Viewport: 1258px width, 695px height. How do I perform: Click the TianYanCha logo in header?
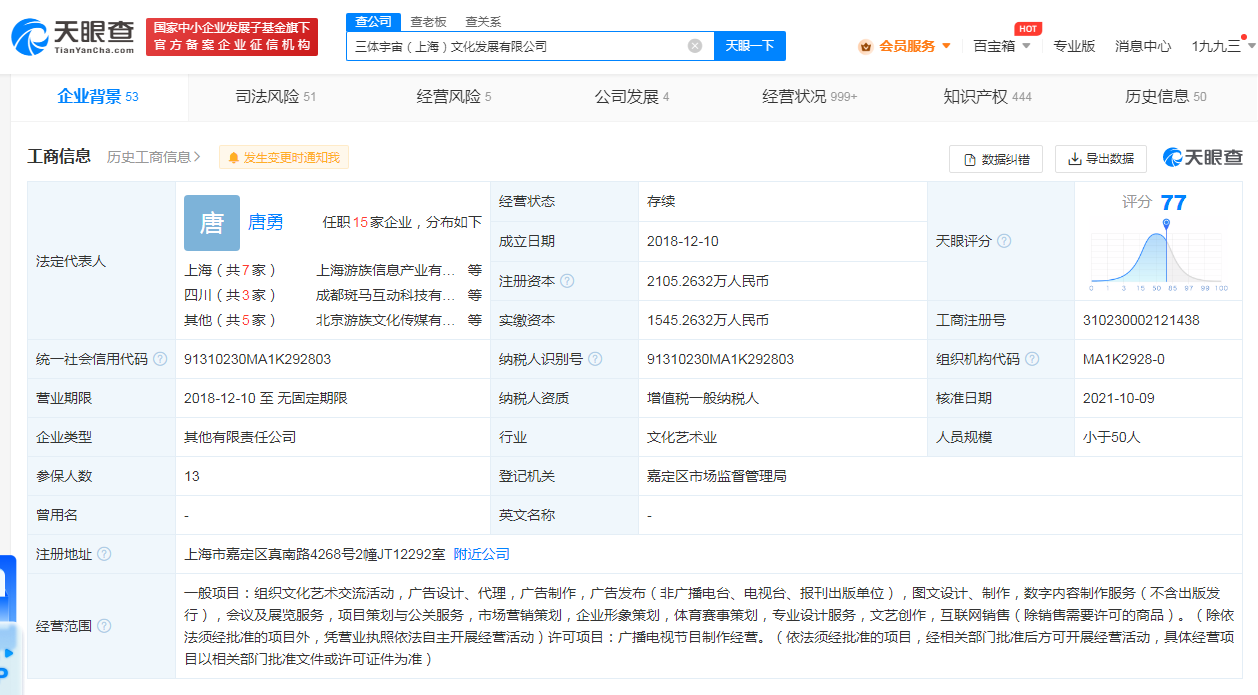pos(72,37)
